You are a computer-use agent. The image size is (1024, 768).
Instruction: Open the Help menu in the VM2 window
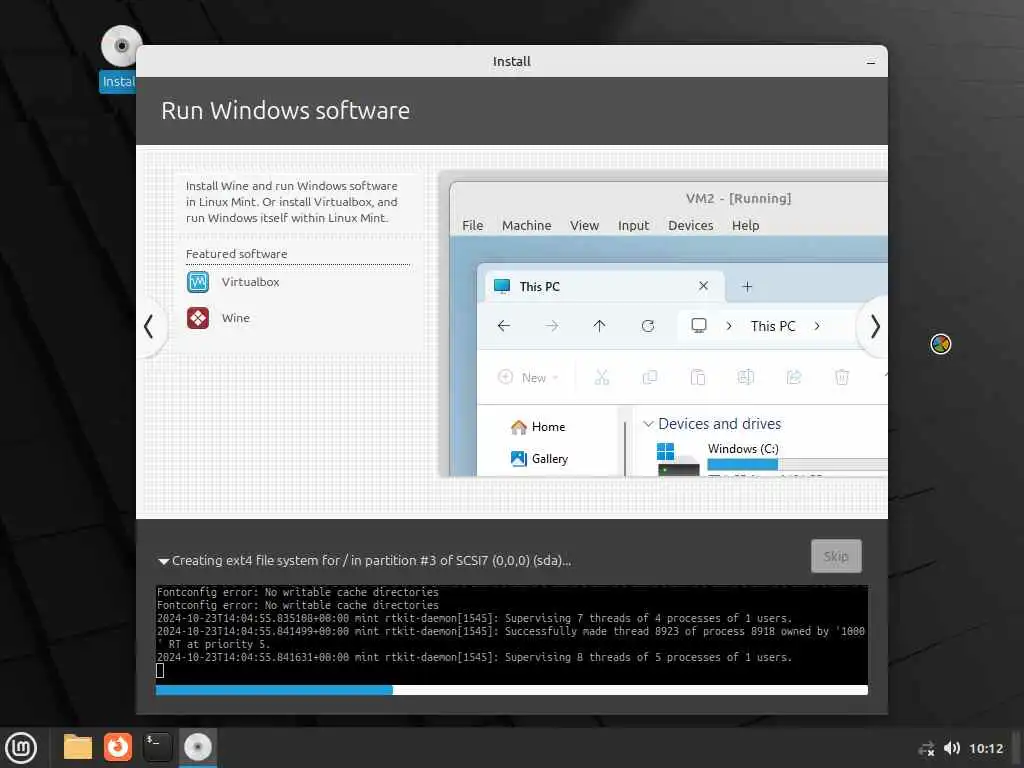(745, 225)
